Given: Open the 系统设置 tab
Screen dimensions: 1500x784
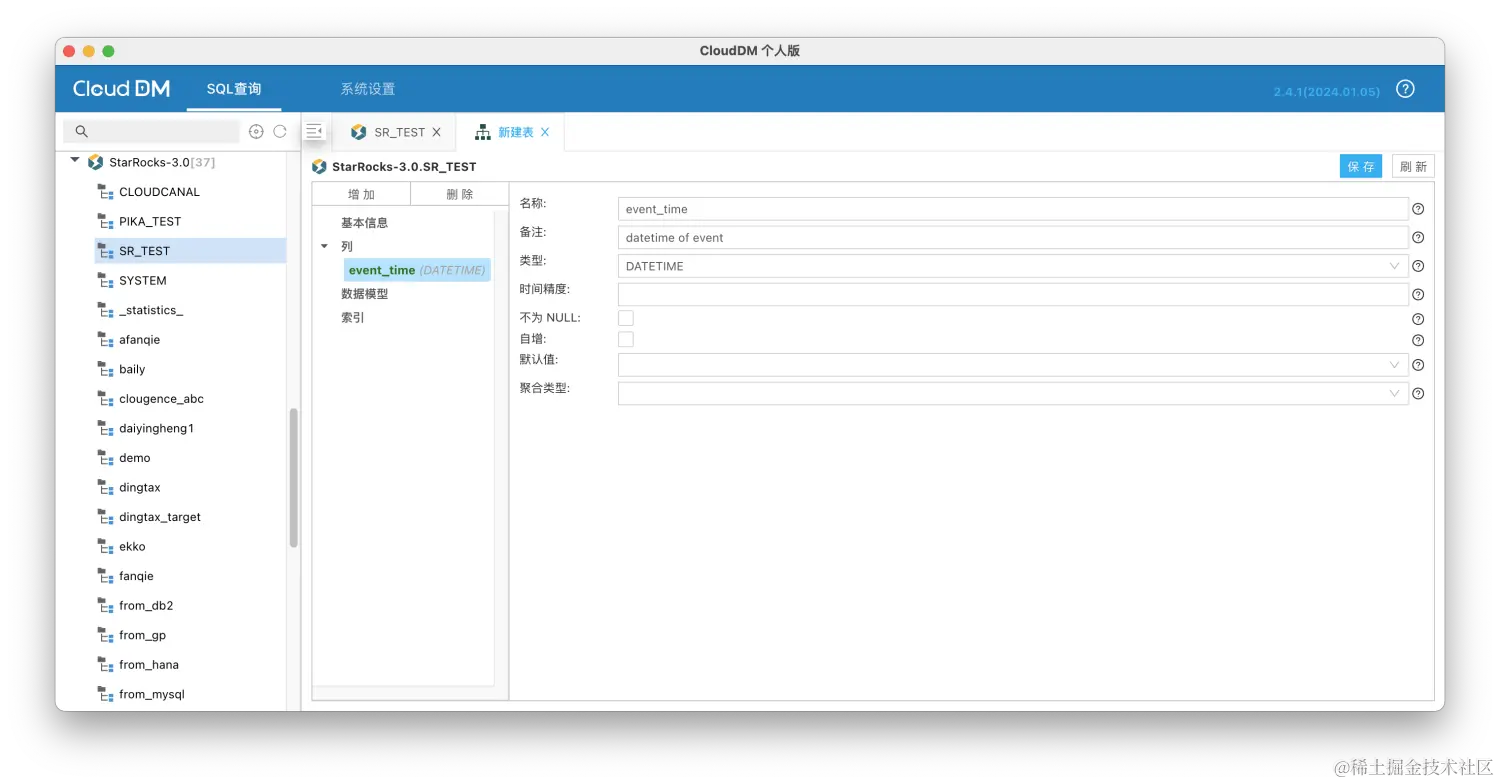Looking at the screenshot, I should tap(368, 89).
